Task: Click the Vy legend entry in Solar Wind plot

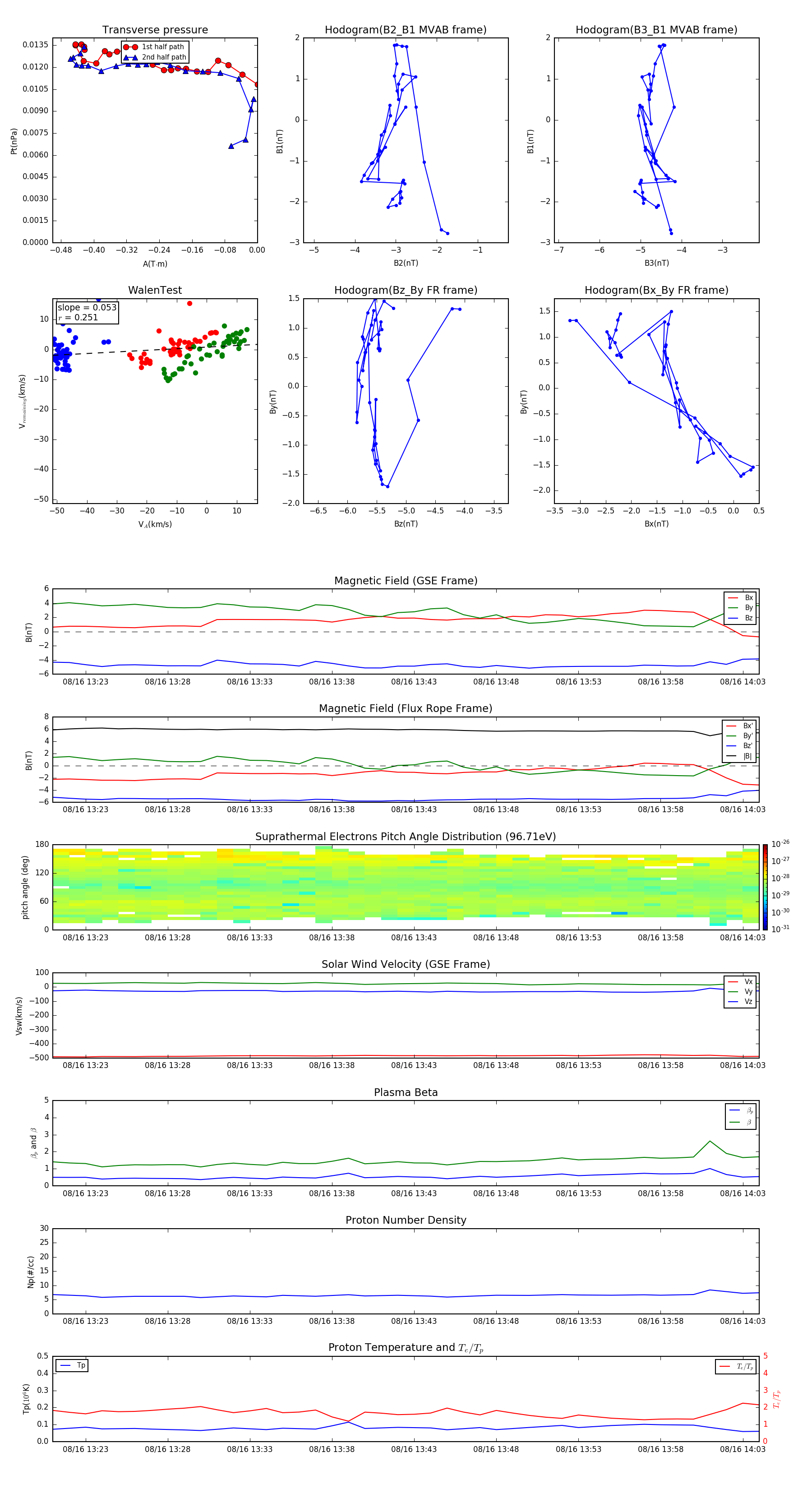Action: pyautogui.click(x=741, y=992)
